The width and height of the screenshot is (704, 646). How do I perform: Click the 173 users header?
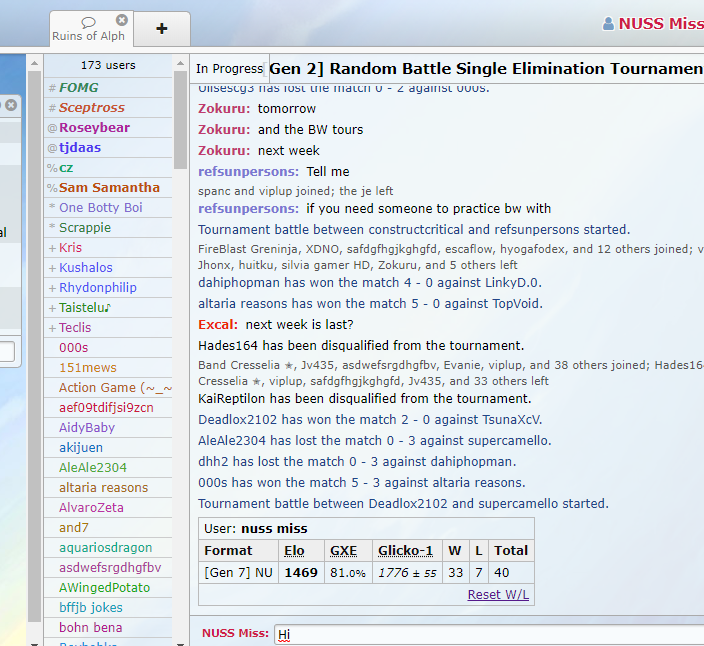point(108,66)
